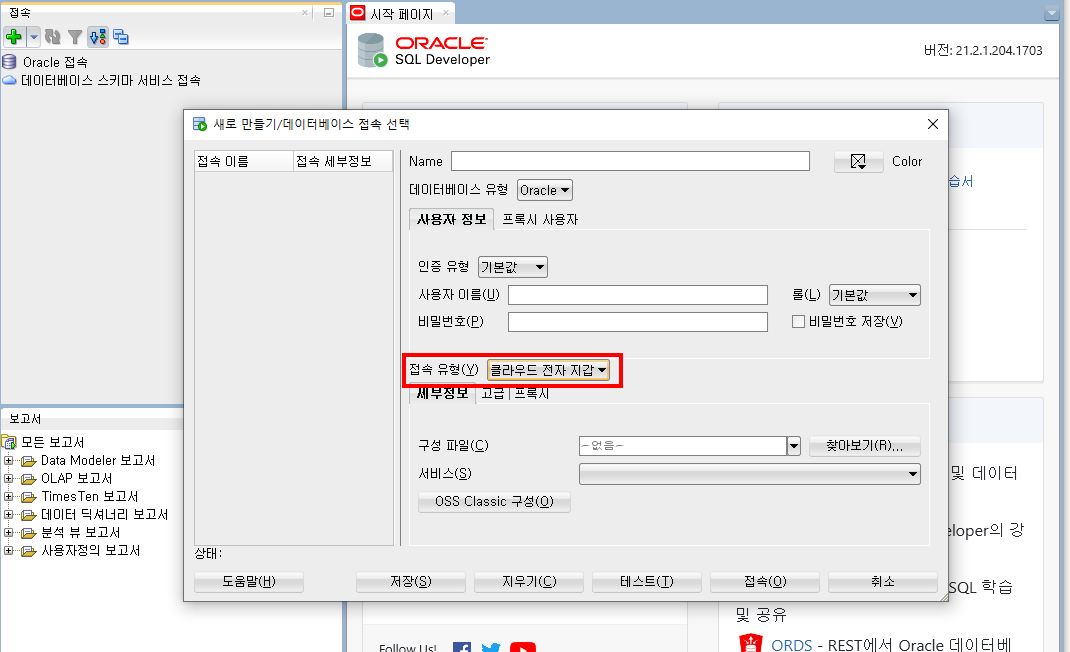Click the filter funnel icon
Image resolution: width=1070 pixels, height=652 pixels.
[75, 37]
